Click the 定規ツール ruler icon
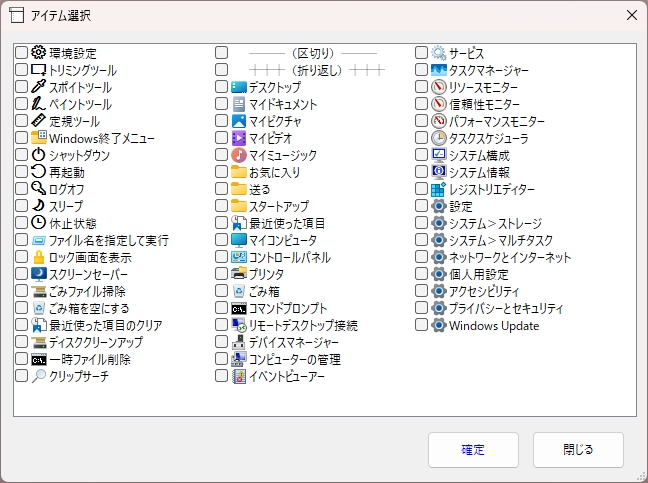The width and height of the screenshot is (648, 483). click(x=38, y=121)
